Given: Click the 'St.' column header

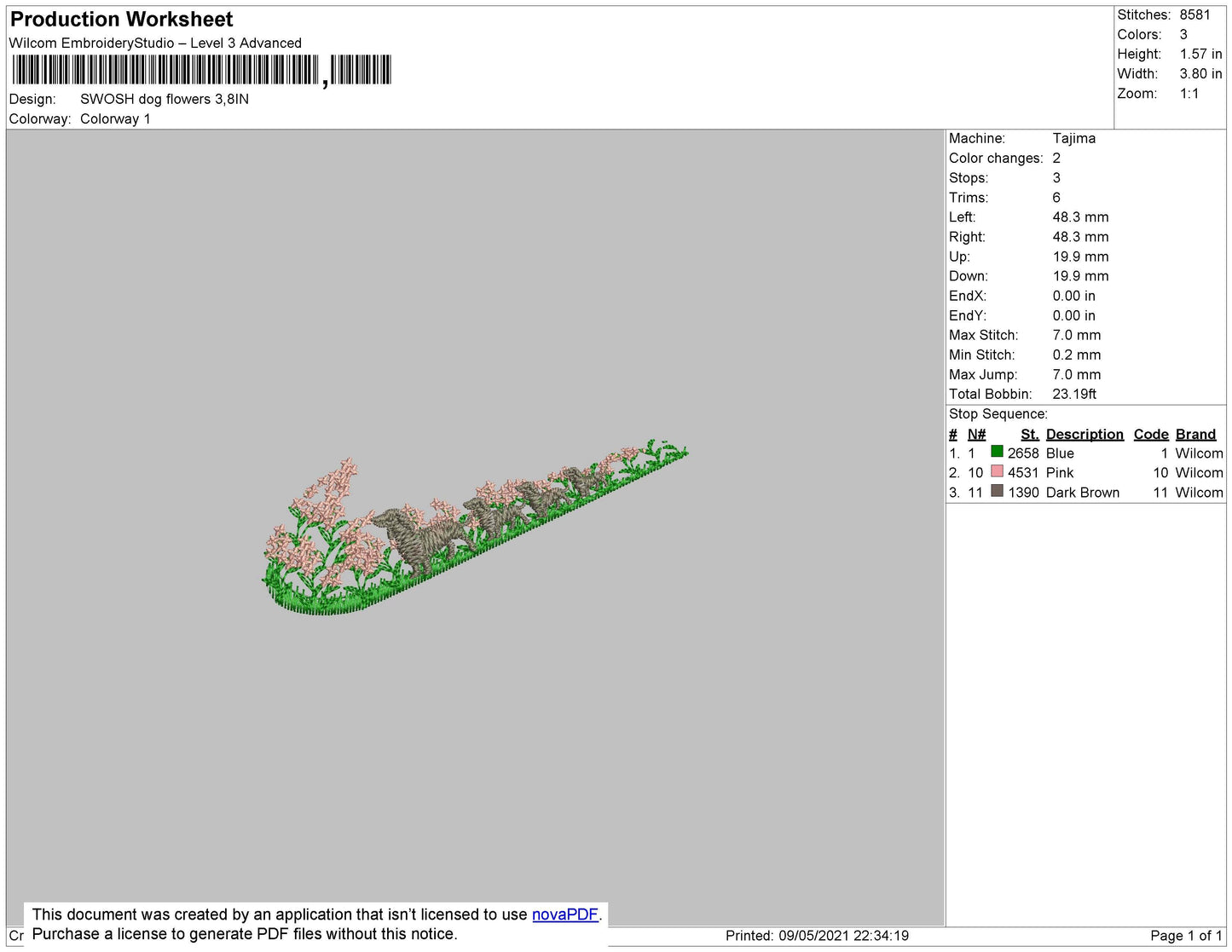Looking at the screenshot, I should click(1029, 434).
